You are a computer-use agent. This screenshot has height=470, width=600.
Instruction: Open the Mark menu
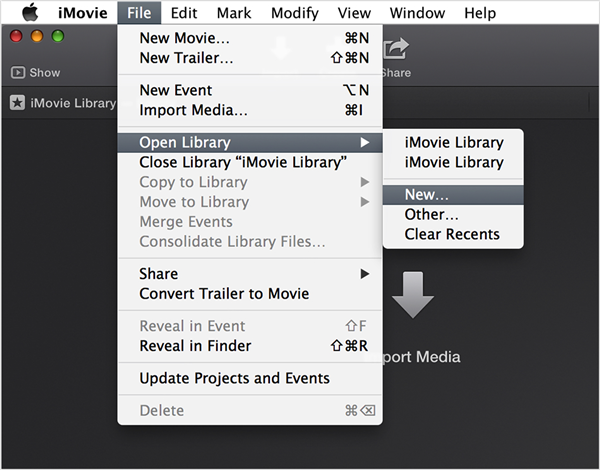tap(234, 13)
